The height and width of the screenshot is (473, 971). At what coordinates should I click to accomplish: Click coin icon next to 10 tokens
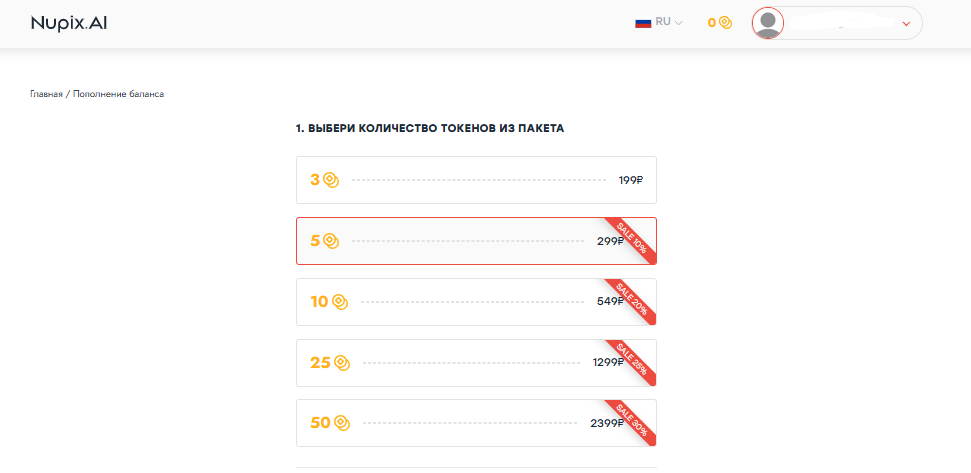[340, 302]
